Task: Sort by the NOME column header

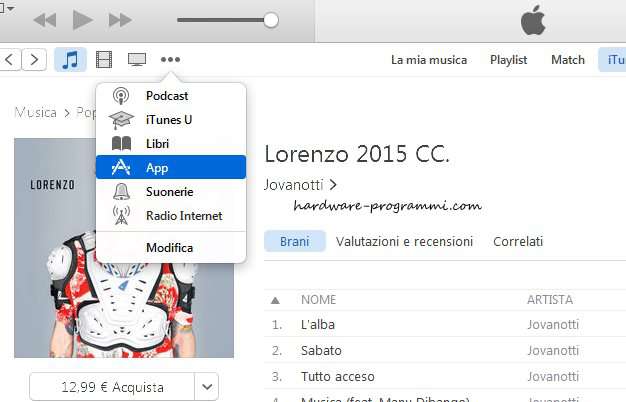Action: click(319, 300)
